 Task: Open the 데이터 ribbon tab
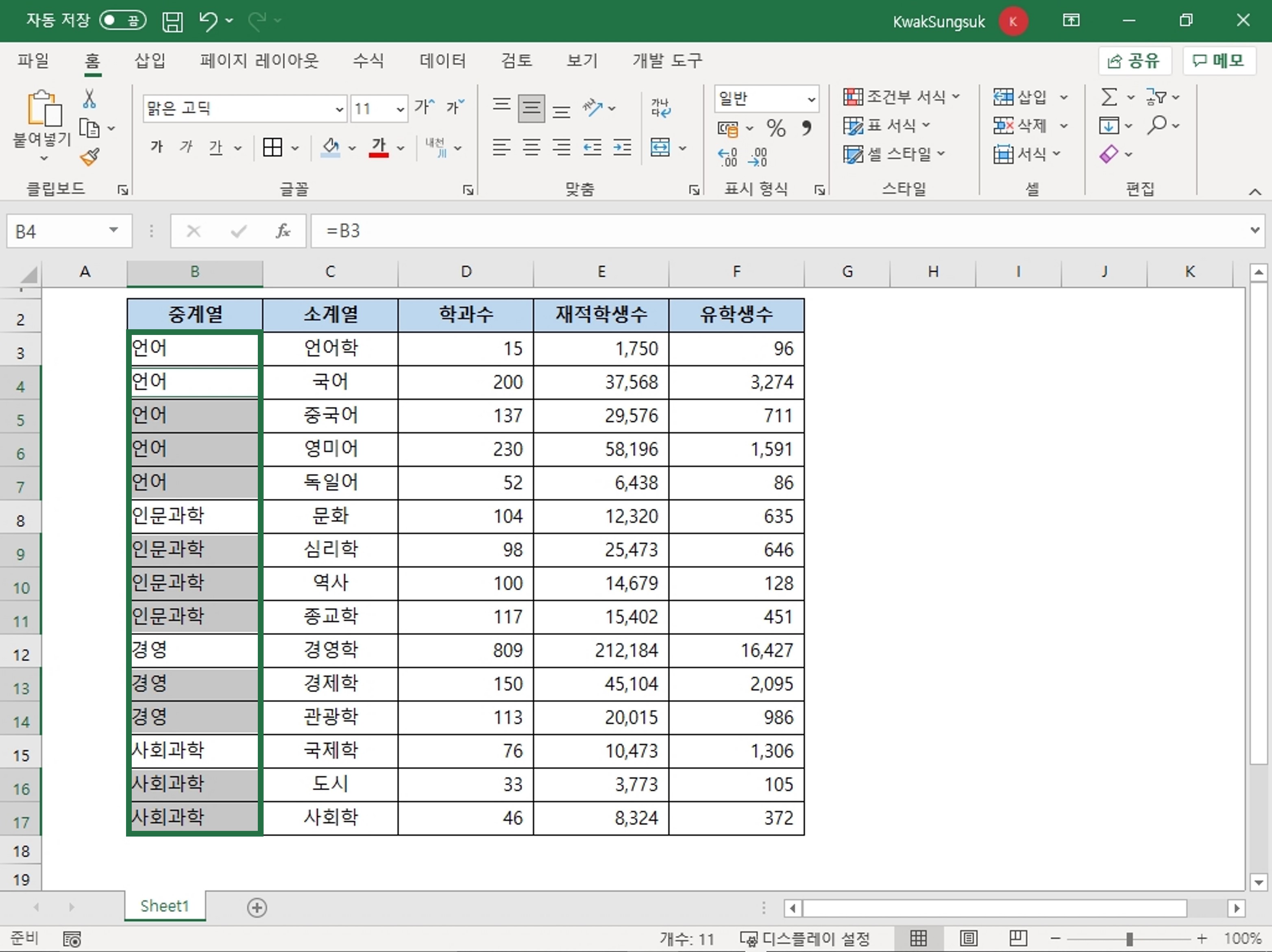click(442, 60)
